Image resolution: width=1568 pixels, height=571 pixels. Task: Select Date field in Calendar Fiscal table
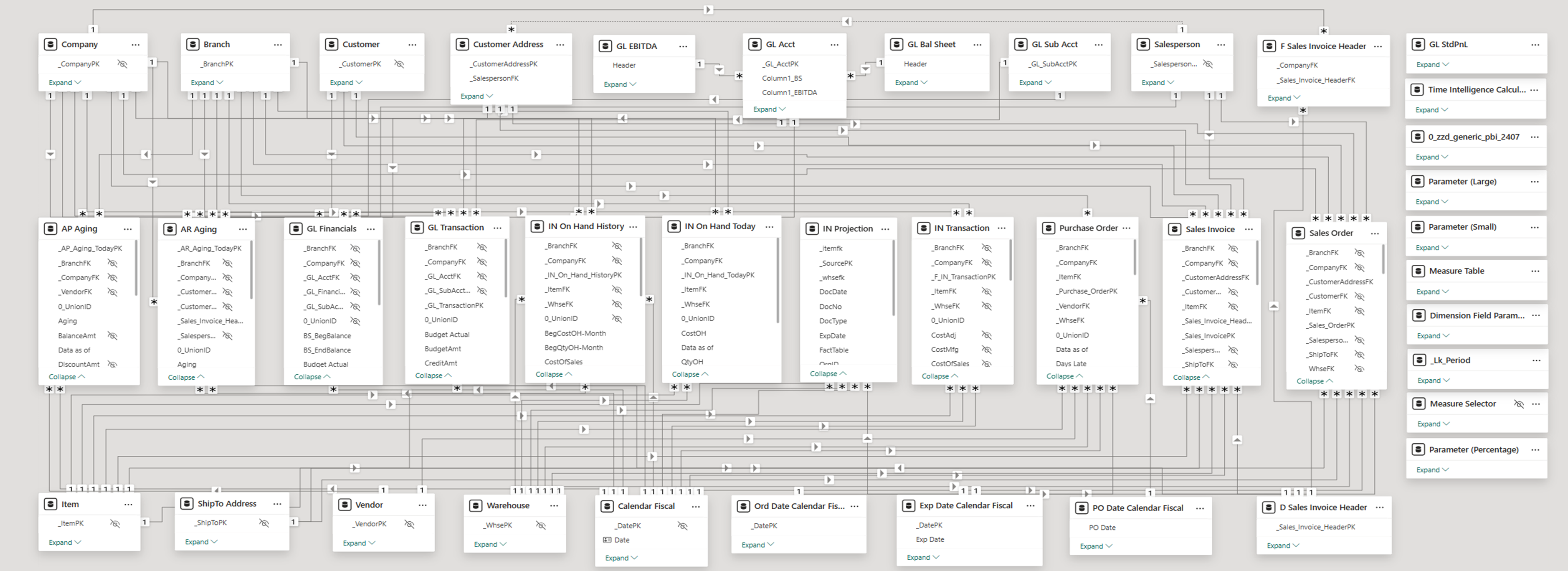tap(621, 541)
